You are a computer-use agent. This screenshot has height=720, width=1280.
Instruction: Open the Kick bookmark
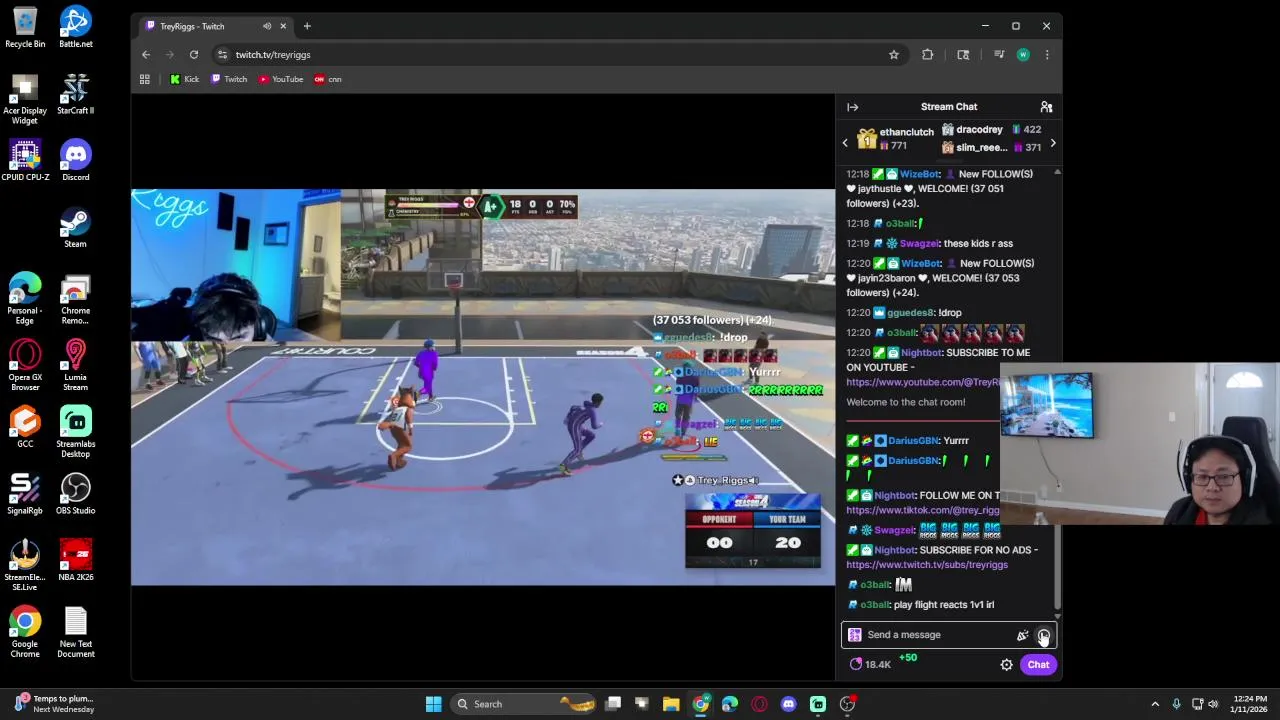[x=184, y=79]
